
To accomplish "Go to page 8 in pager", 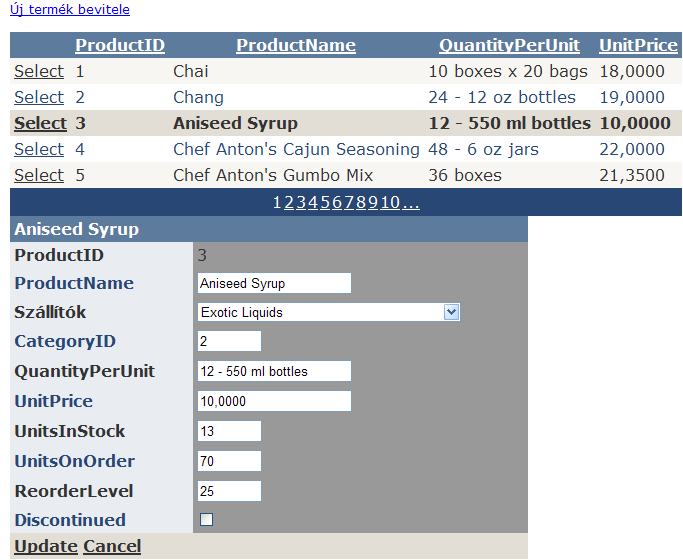I will point(361,202).
